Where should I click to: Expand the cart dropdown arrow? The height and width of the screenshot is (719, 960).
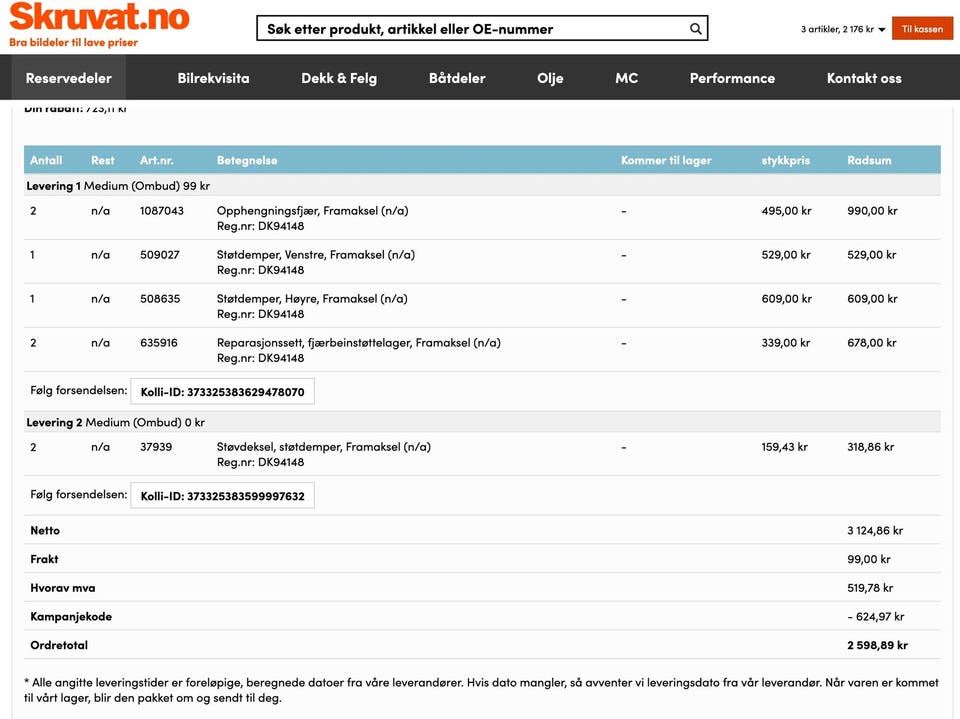click(x=882, y=29)
